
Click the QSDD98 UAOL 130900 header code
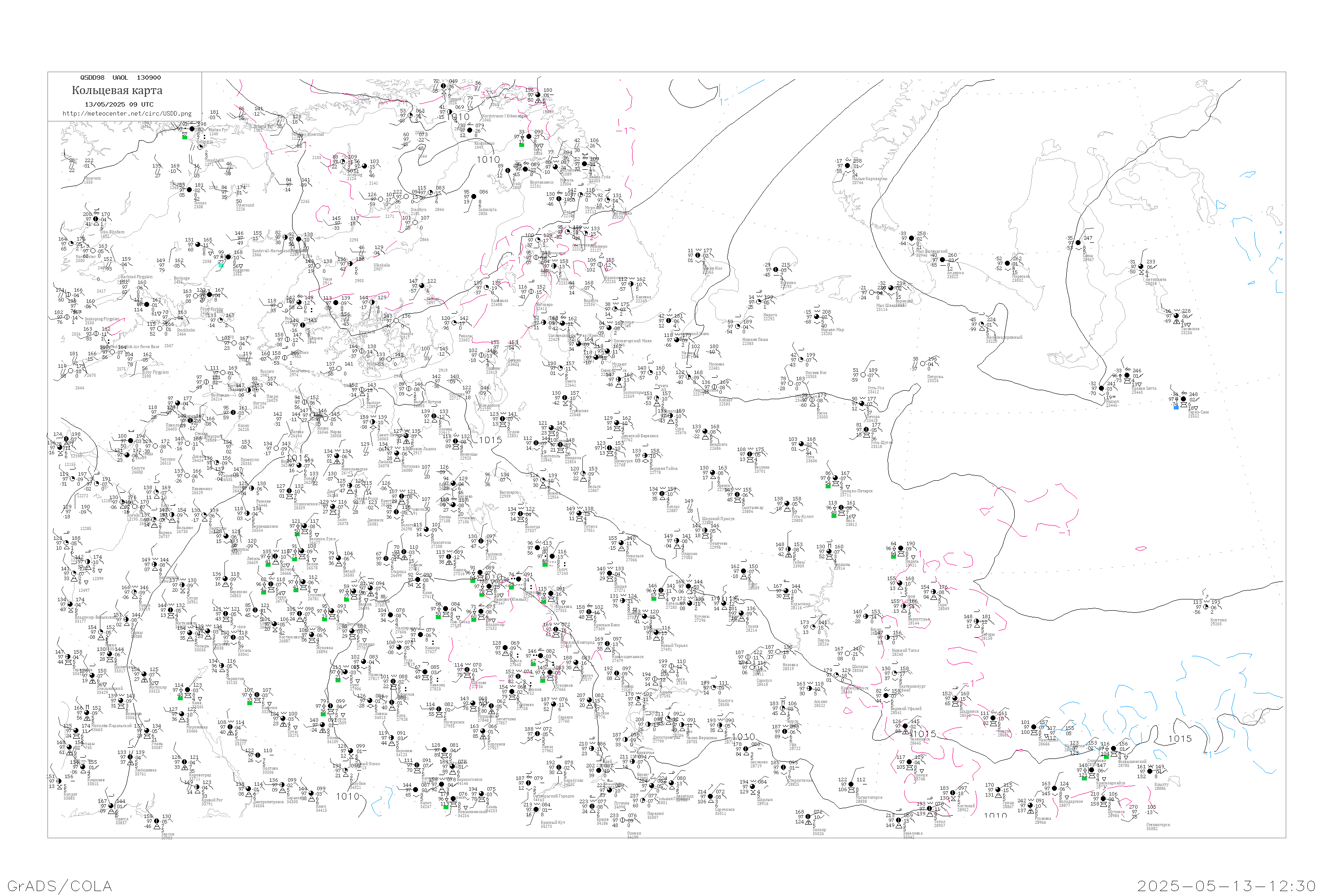121,78
